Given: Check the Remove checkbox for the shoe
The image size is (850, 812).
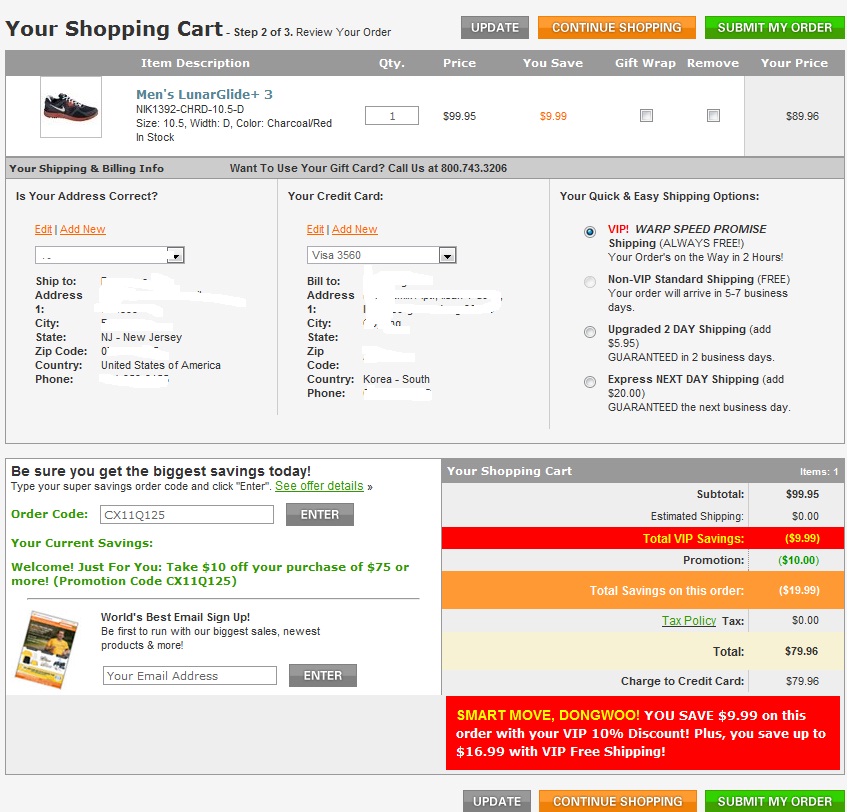Looking at the screenshot, I should coord(713,115).
